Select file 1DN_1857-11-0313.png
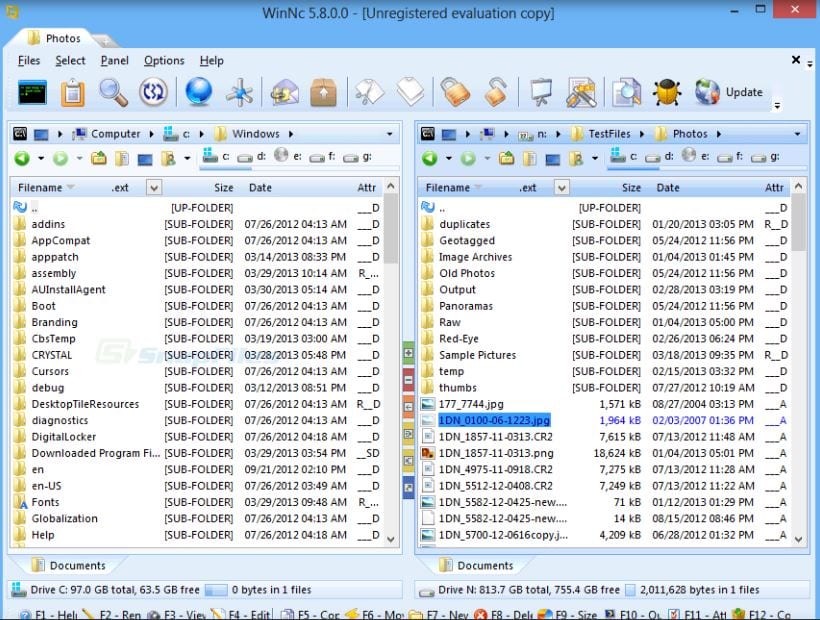Image resolution: width=820 pixels, height=620 pixels. (604, 453)
